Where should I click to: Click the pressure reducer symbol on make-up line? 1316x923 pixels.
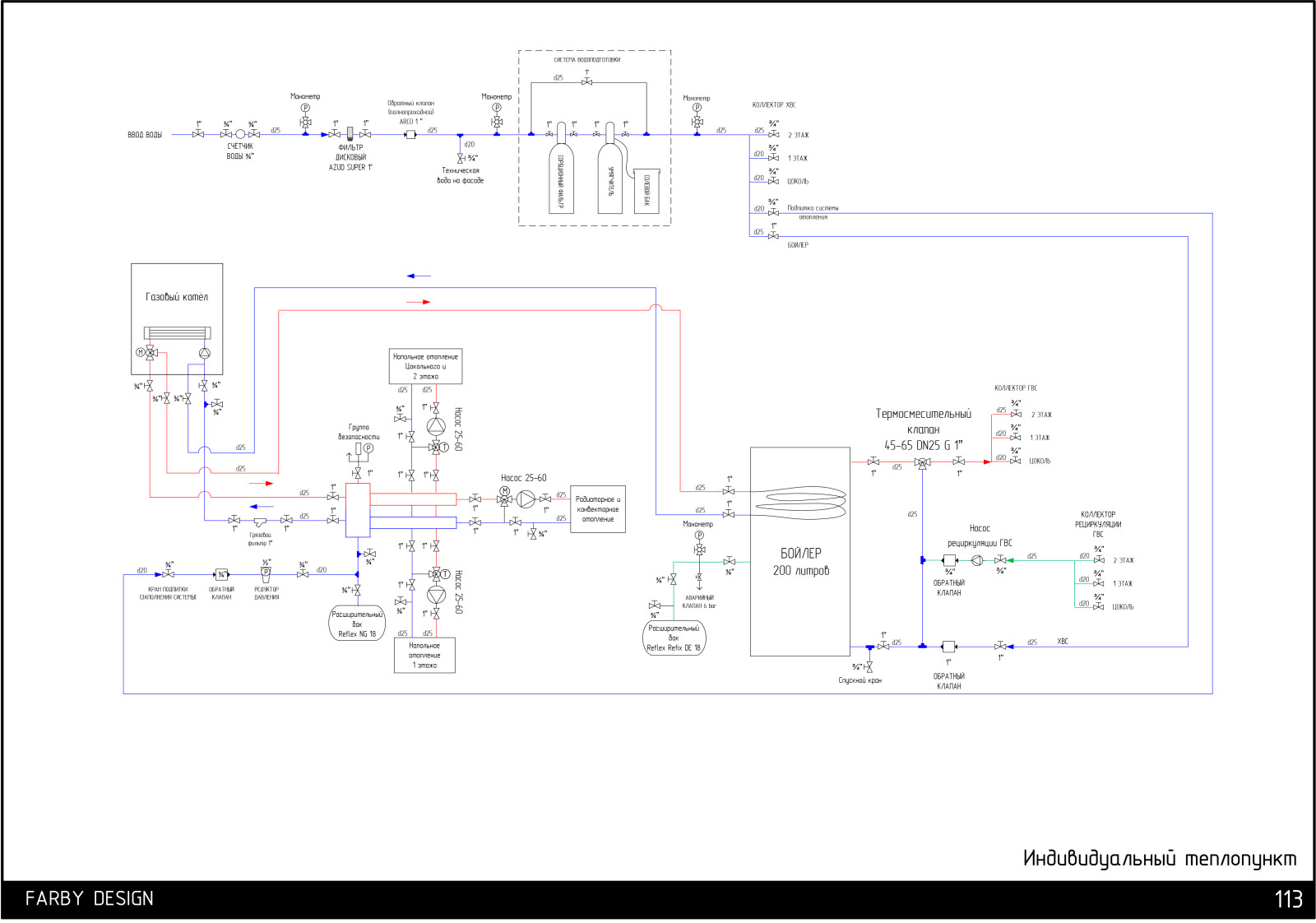266,573
